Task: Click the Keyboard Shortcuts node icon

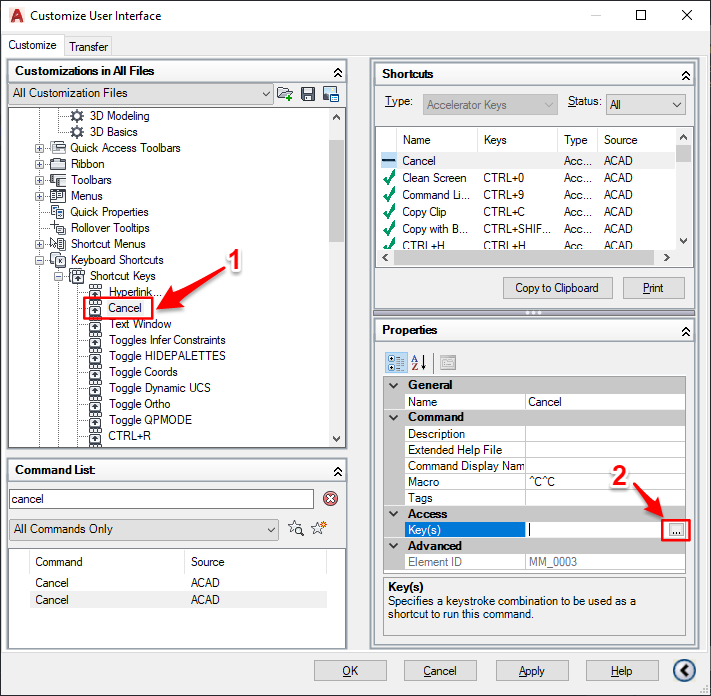Action: click(58, 260)
